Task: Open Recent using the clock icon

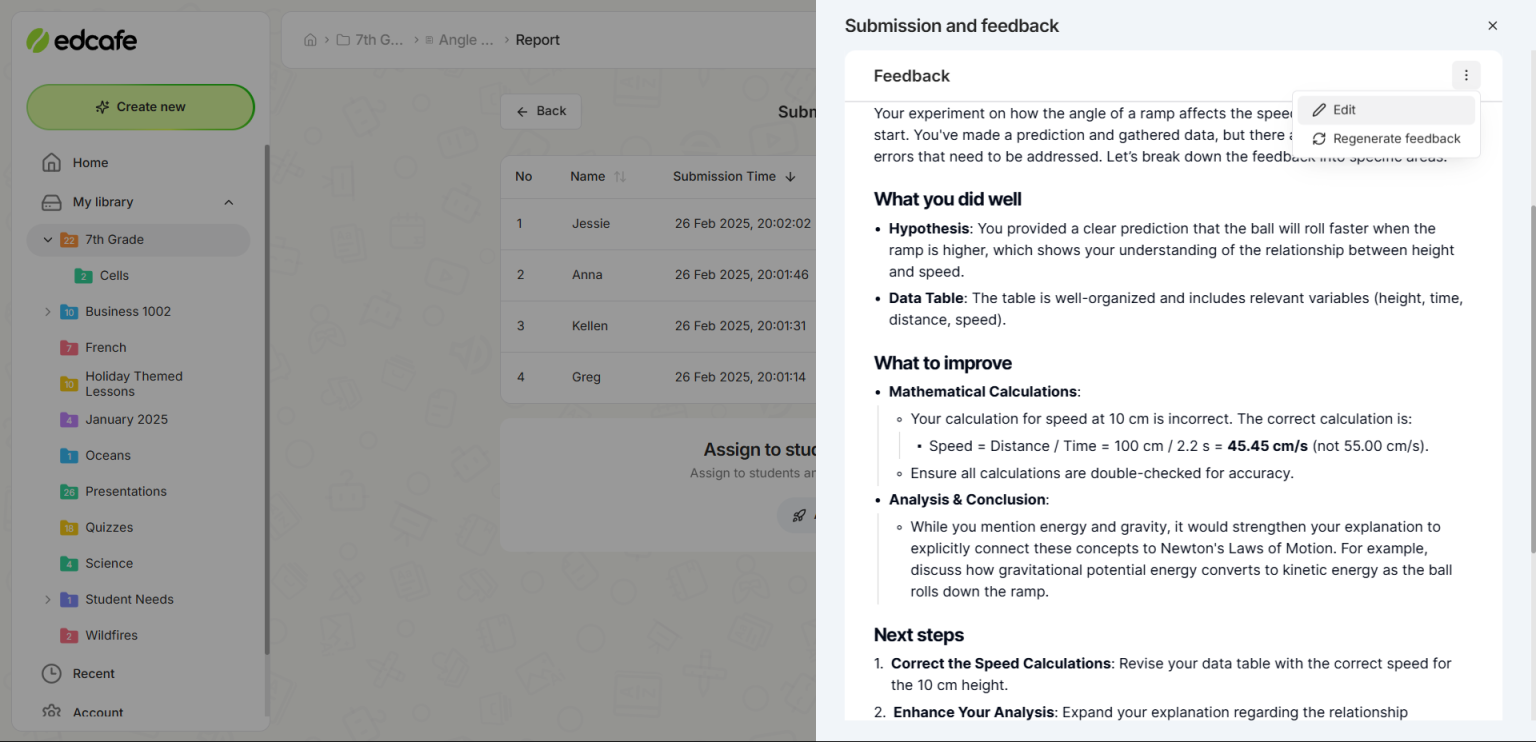Action: (x=52, y=673)
